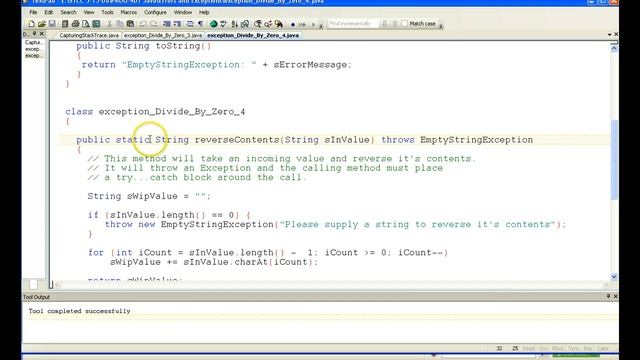Open the Configure menu
The width and height of the screenshot is (640, 360).
(155, 12)
